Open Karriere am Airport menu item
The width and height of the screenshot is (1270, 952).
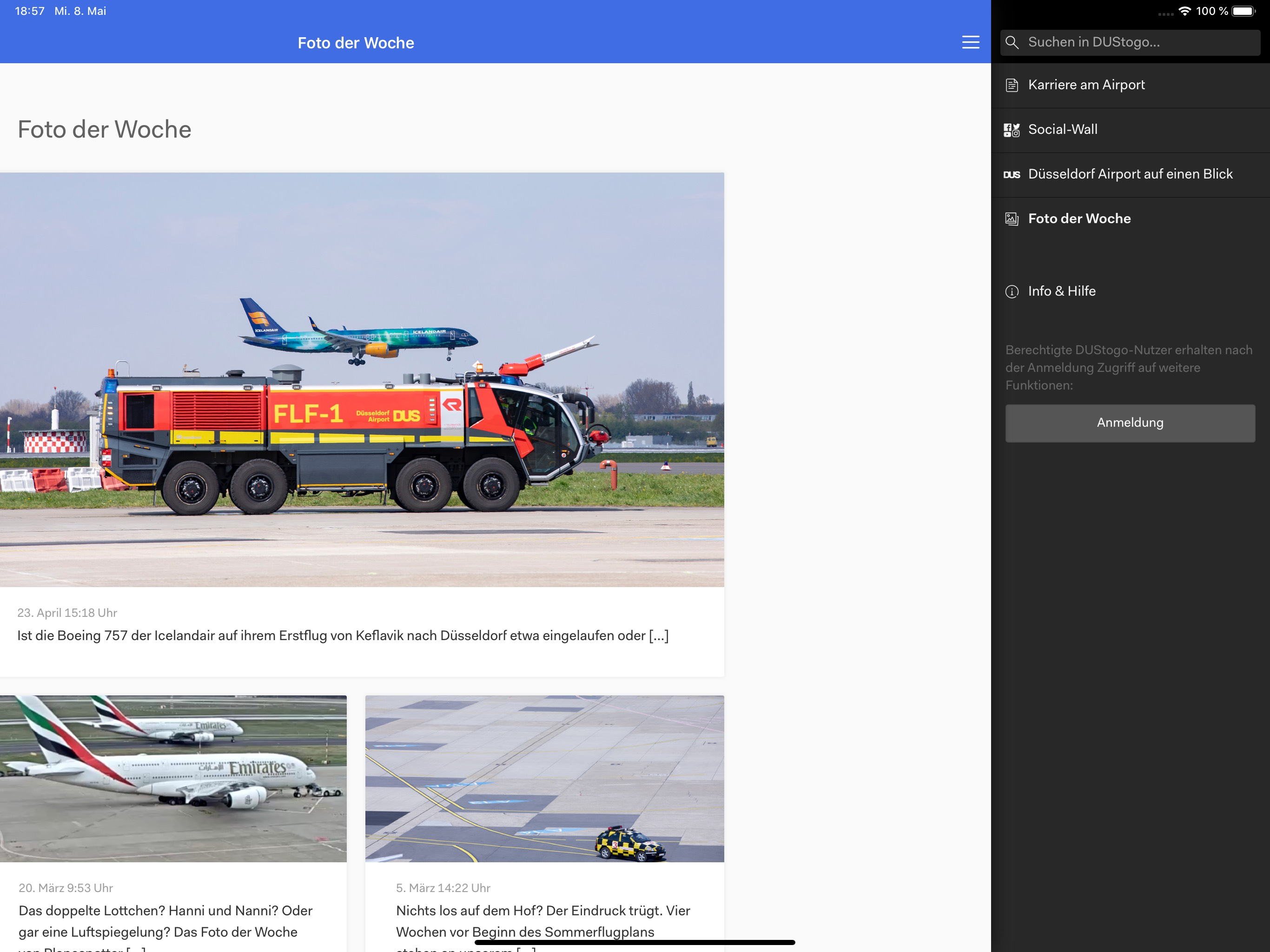click(x=1130, y=85)
